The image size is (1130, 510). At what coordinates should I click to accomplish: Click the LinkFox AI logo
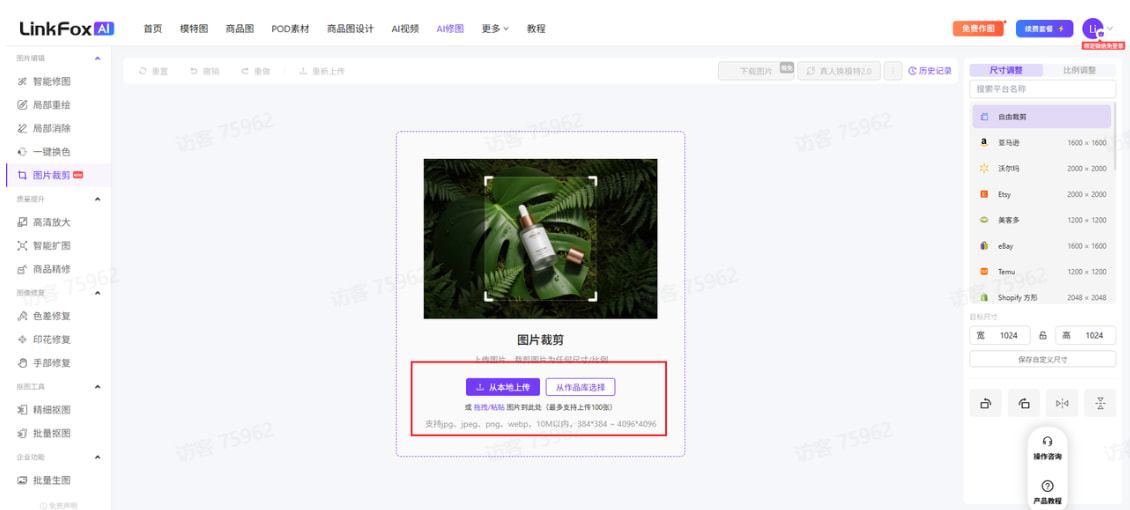point(66,28)
